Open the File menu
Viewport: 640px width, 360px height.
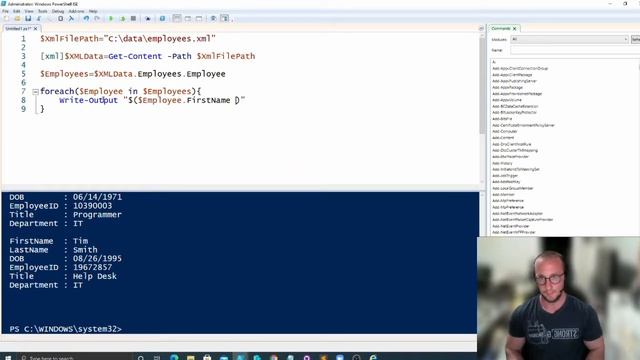[5, 11]
